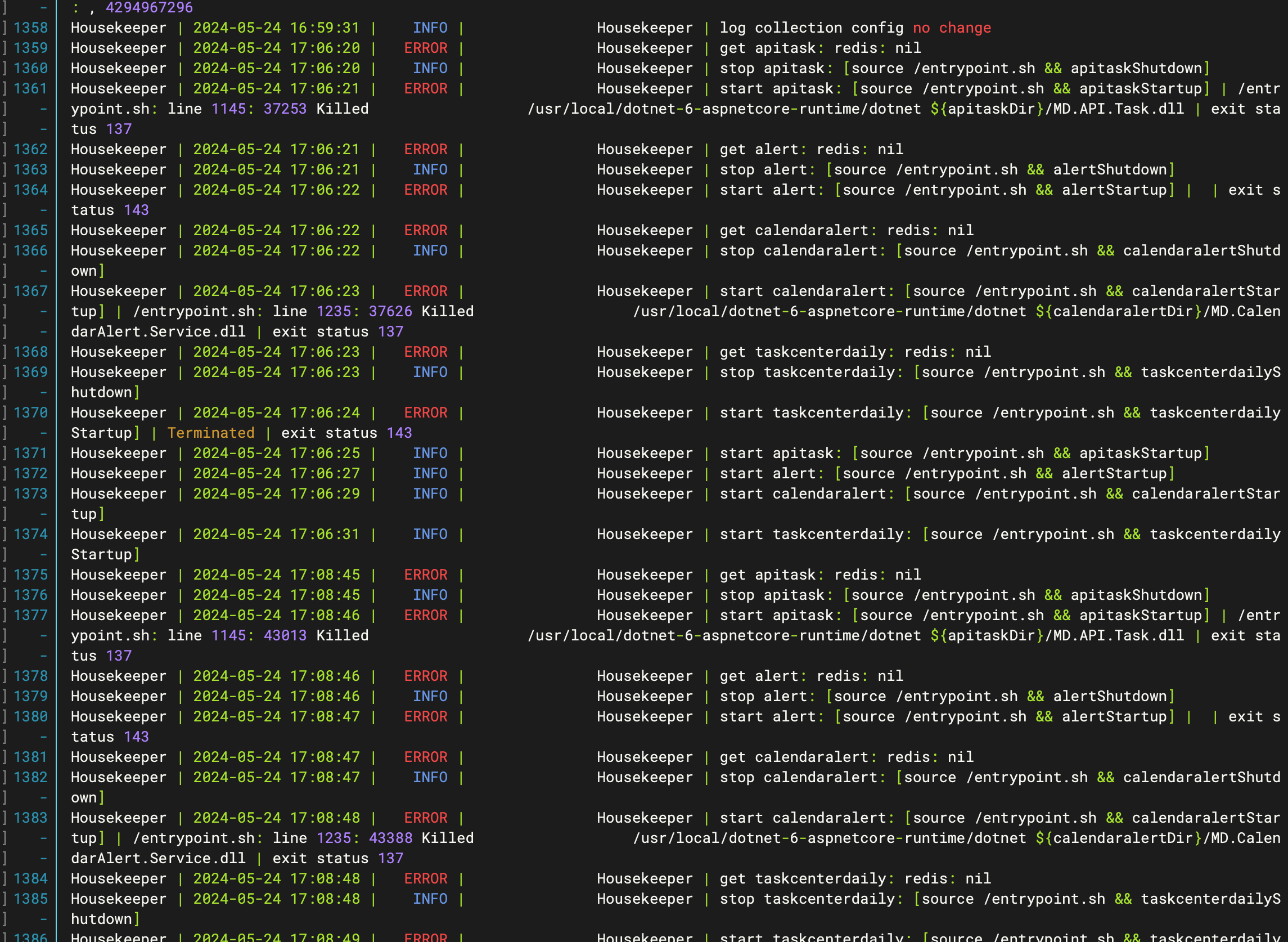The width and height of the screenshot is (1288, 942).
Task: Click line number 1385 in gutter
Action: point(31,899)
